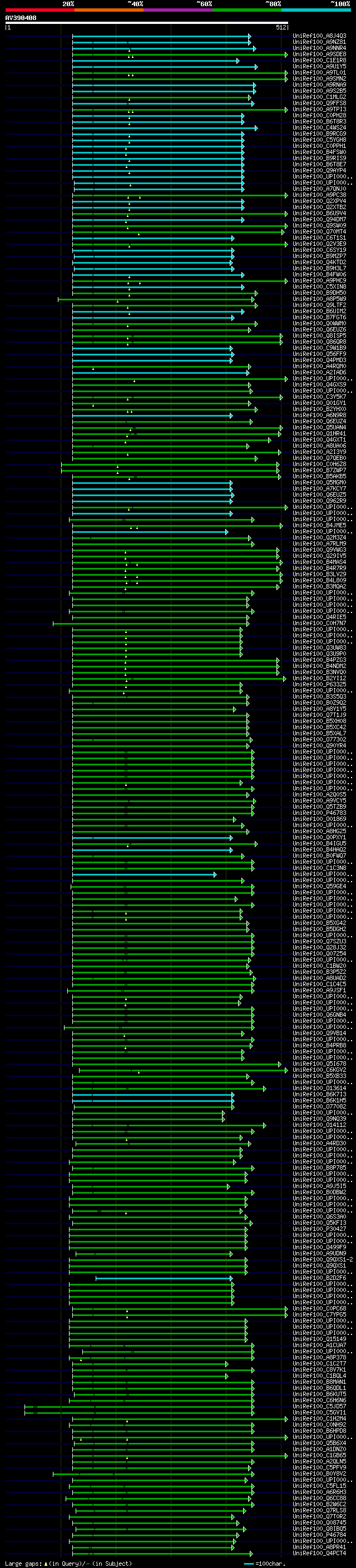The image size is (356, 1568).
Task: Select label UniRef100_B3MQA2
Action: [319, 587]
